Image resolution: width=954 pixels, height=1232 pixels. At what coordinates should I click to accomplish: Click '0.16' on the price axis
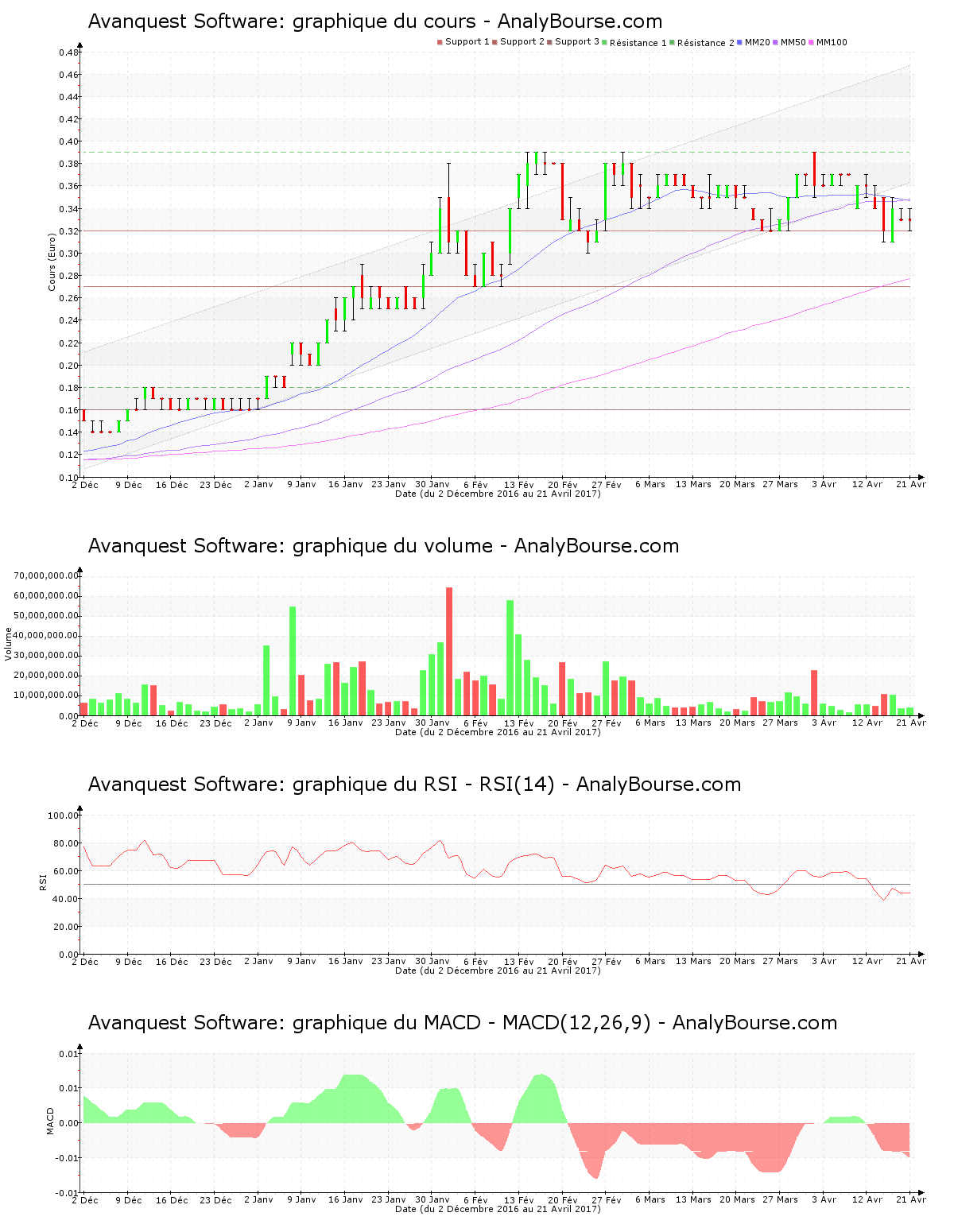(x=68, y=410)
